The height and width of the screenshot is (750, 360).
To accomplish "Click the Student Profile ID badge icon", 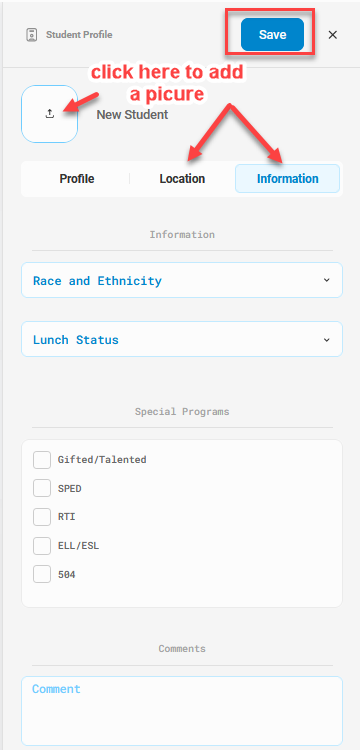I will click(x=32, y=35).
